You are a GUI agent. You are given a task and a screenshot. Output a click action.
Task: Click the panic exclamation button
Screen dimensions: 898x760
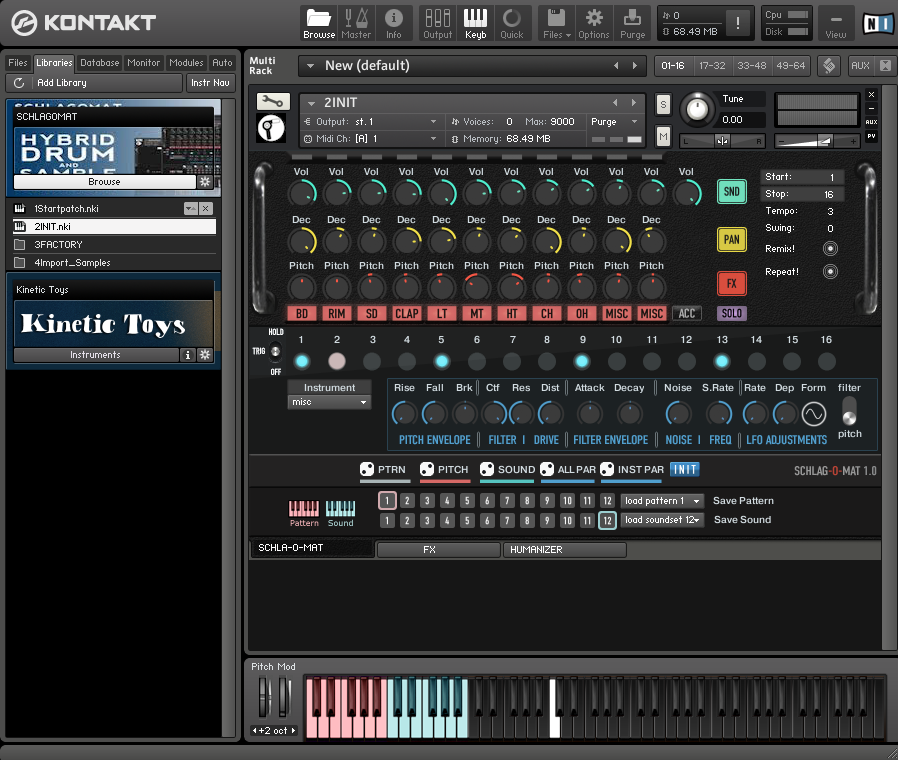[x=738, y=23]
